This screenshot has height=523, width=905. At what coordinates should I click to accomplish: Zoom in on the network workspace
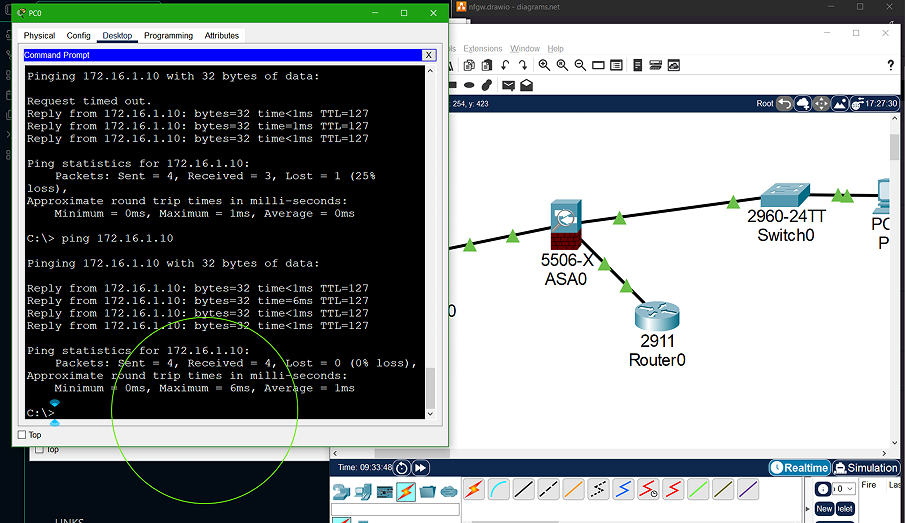(x=544, y=65)
